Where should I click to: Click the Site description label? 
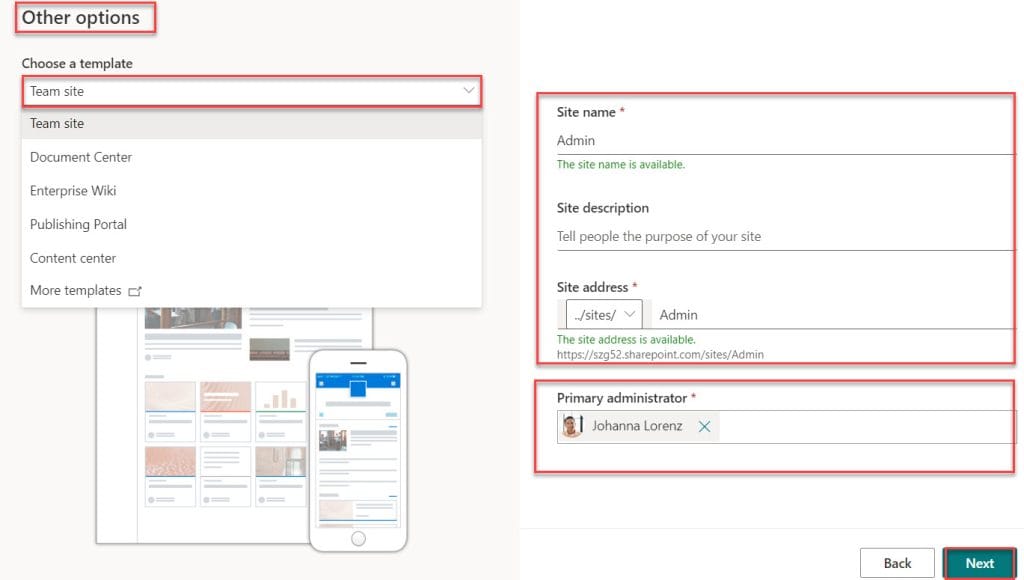603,208
